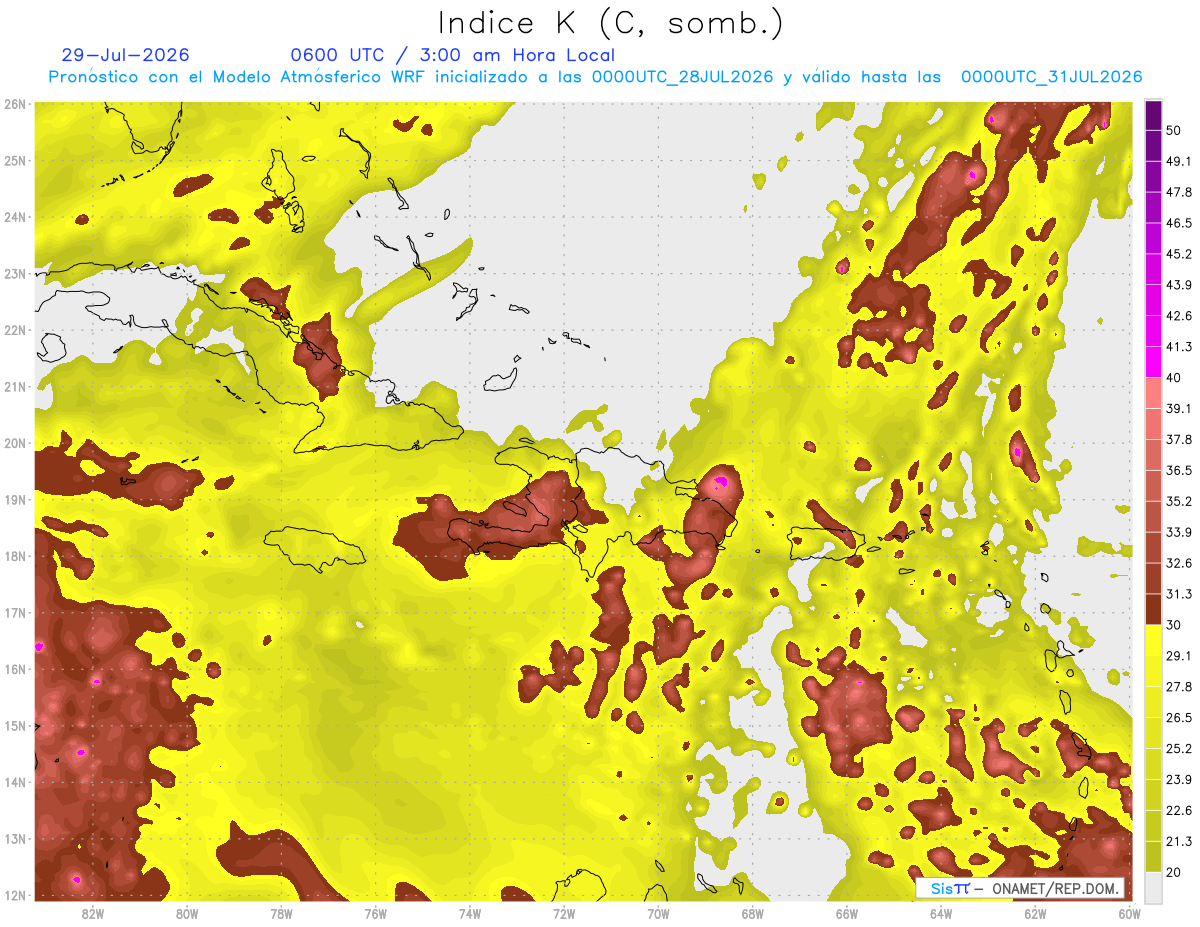Click the colorbar value '43.9'
The image size is (1200, 927).
1178,285
